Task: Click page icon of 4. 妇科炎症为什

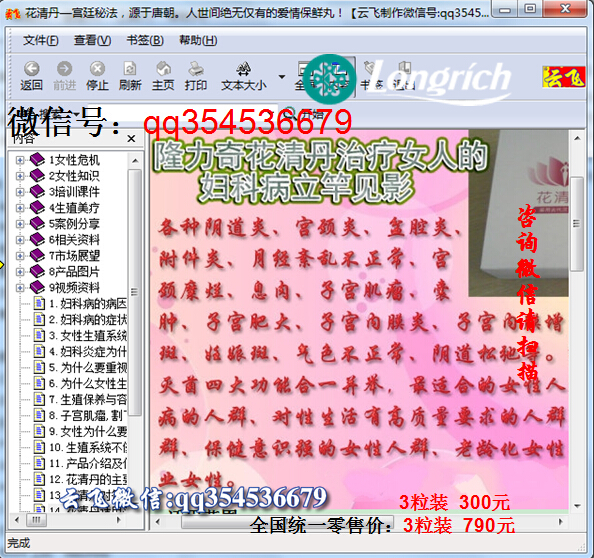Action: click(x=39, y=351)
